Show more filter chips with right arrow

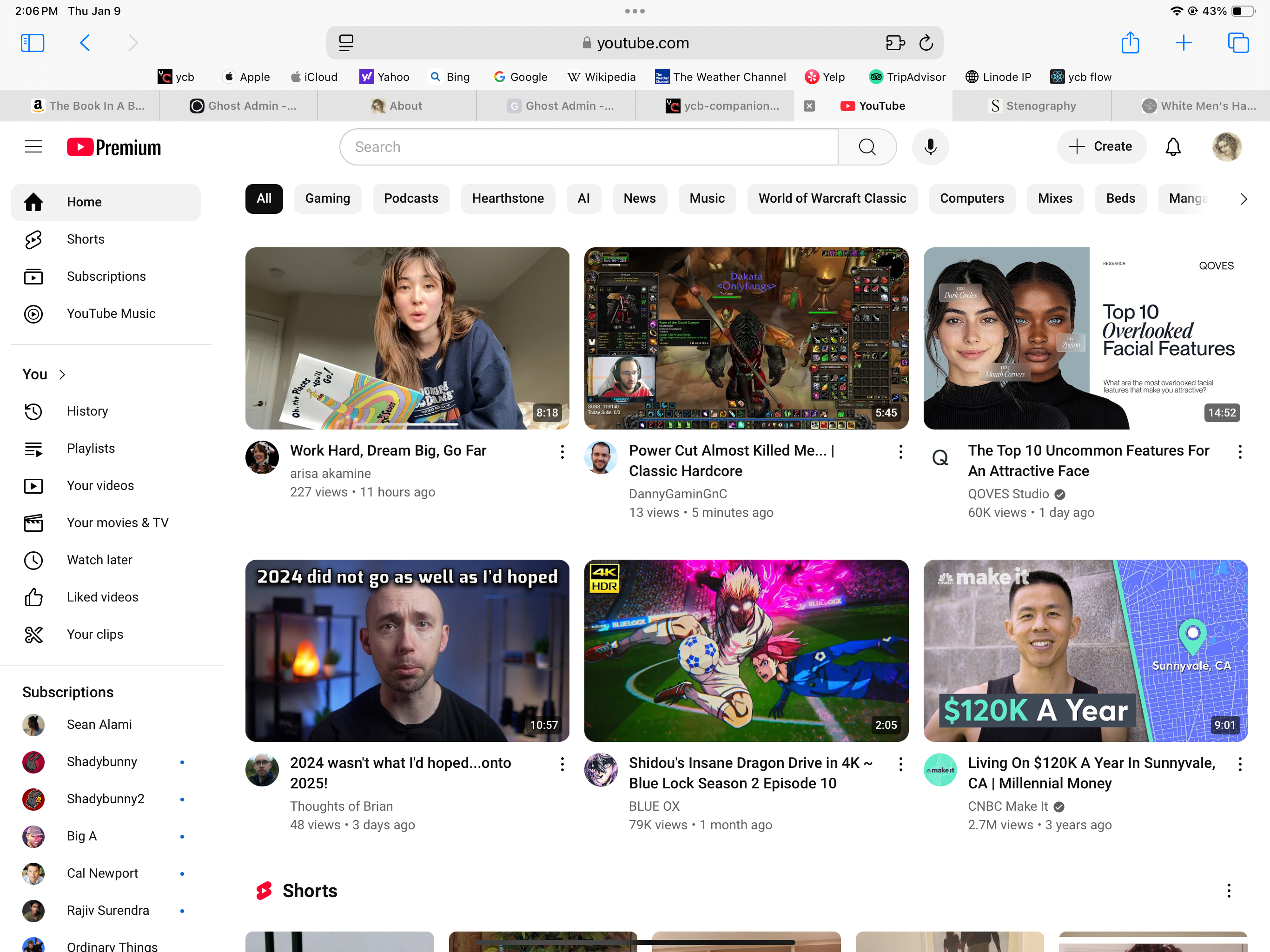(x=1244, y=199)
